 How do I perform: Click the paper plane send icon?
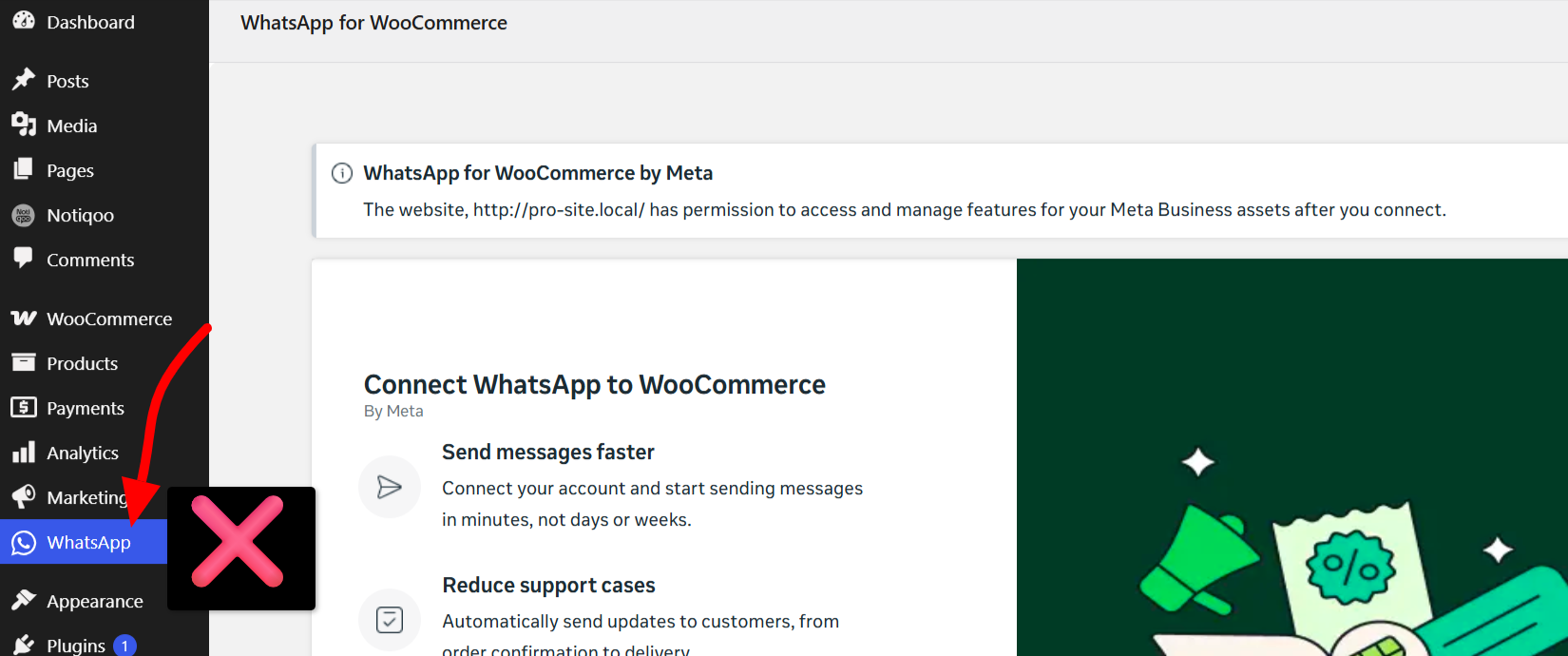[390, 487]
